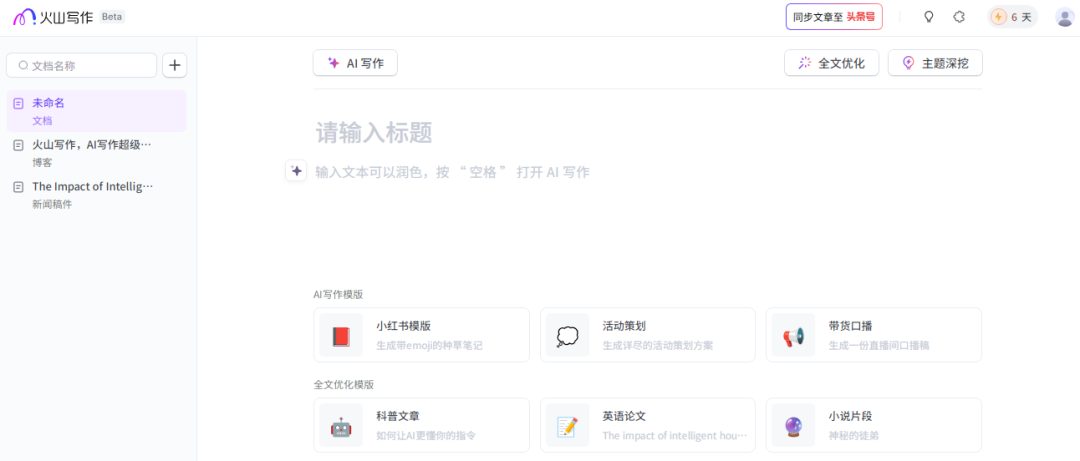Click the 文档 label under 未命名

(42, 121)
